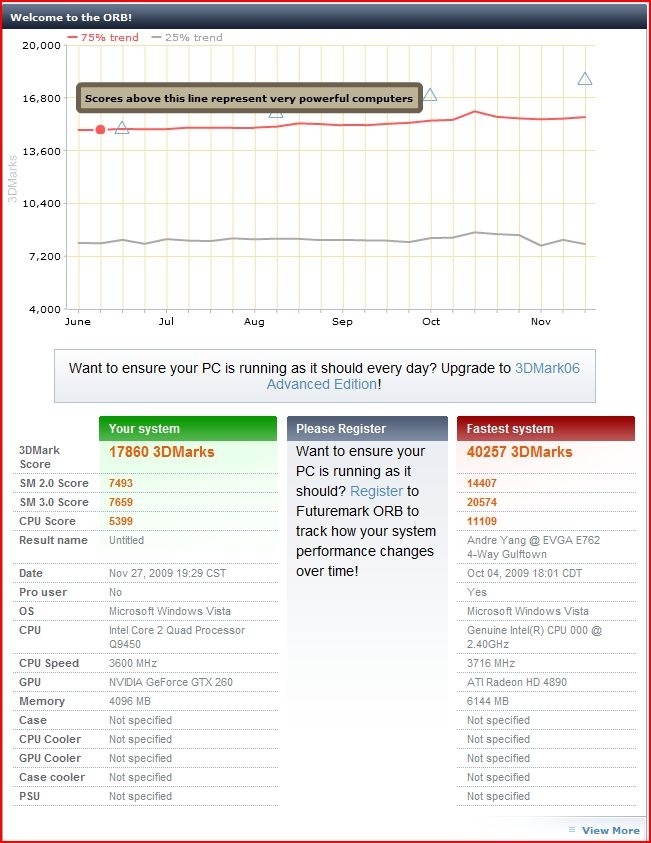This screenshot has height=843, width=651.
Task: Click the CPU Score value 5399
Action: (x=121, y=521)
